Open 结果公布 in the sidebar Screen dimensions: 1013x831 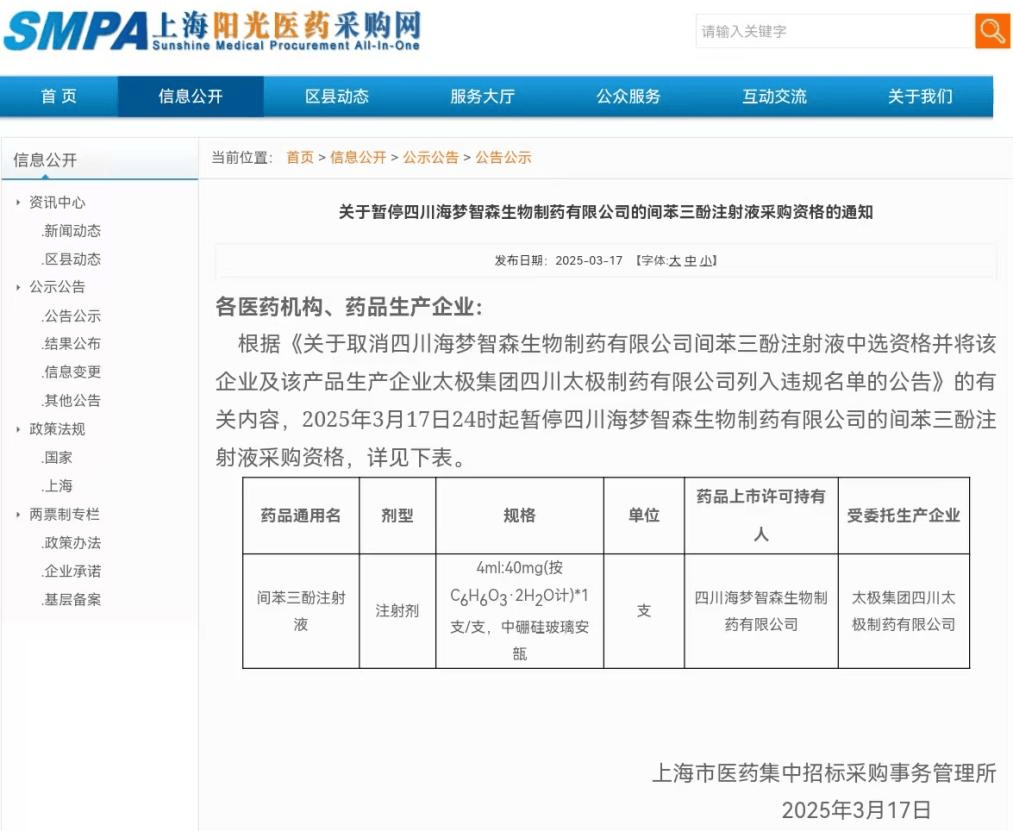coord(71,344)
